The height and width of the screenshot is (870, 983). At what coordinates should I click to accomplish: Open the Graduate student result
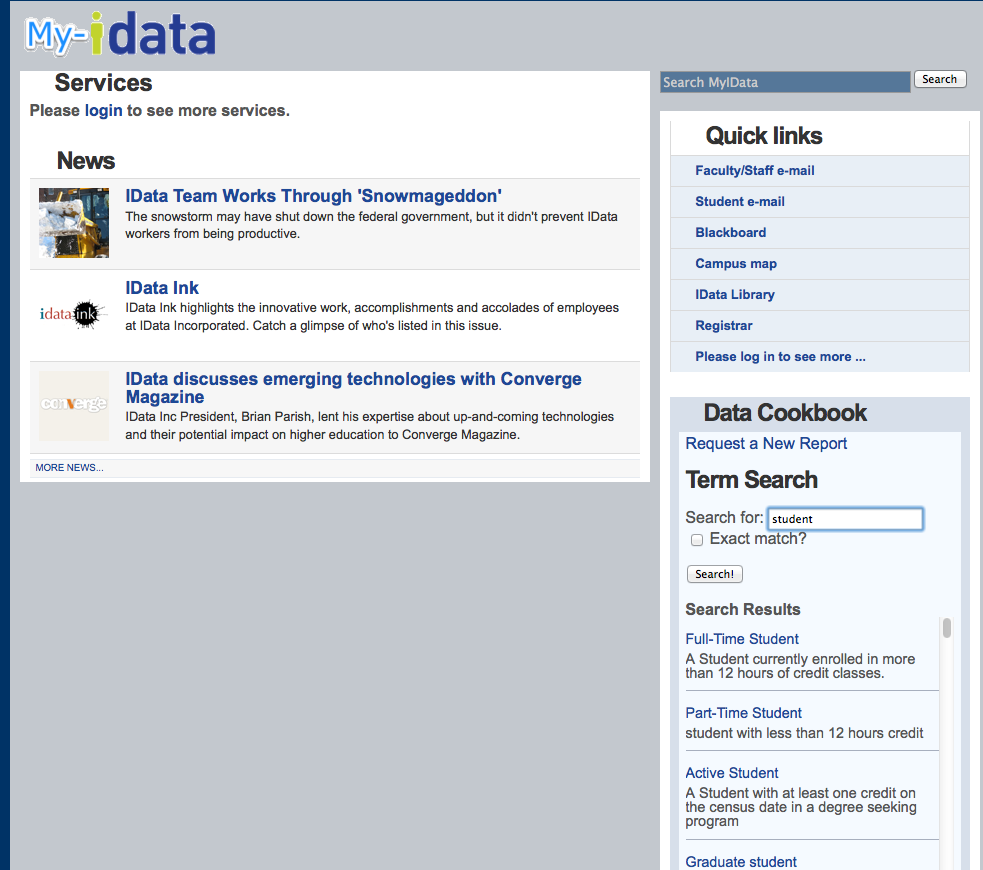pyautogui.click(x=741, y=862)
